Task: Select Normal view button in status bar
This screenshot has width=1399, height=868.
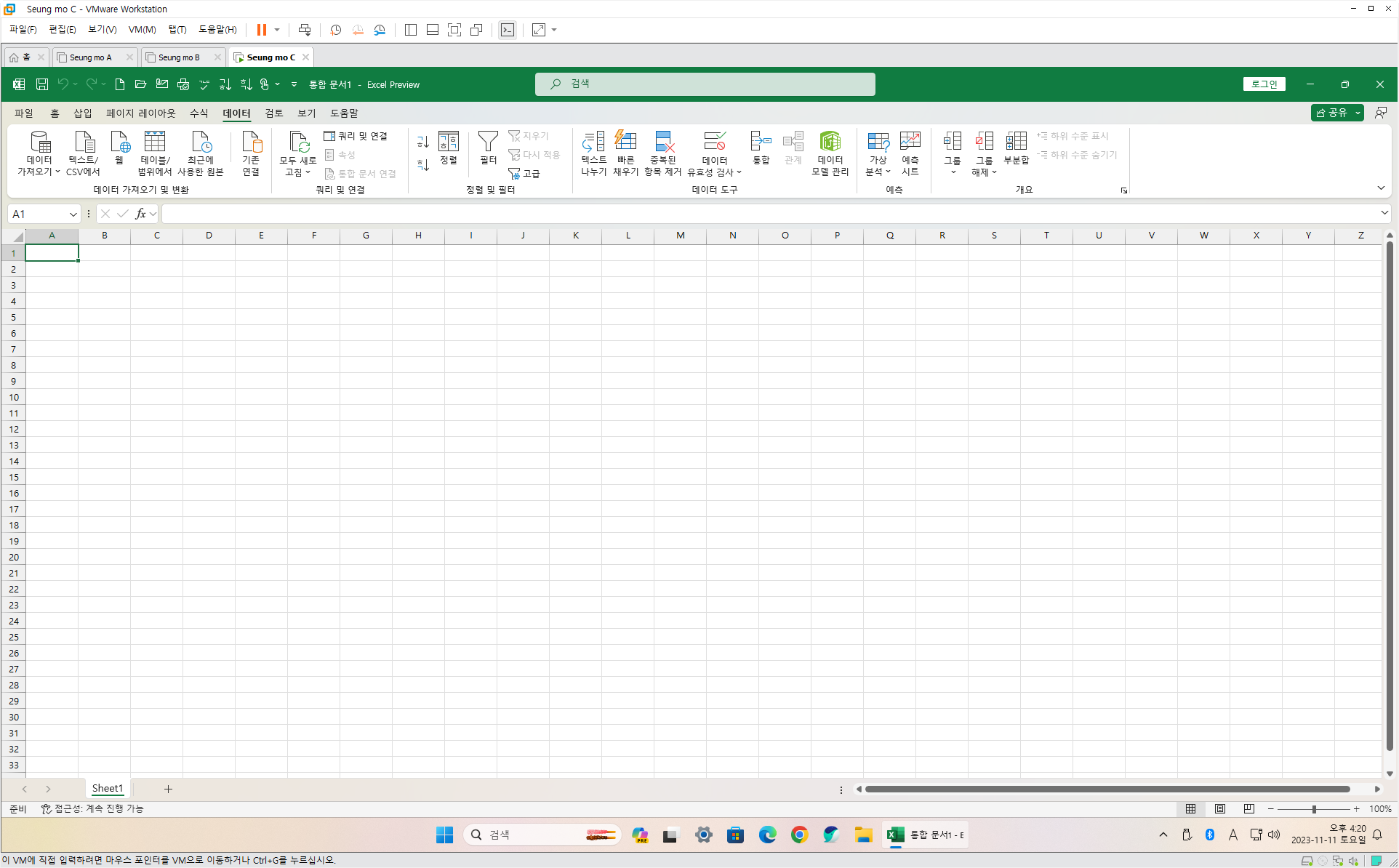Action: [x=1190, y=808]
